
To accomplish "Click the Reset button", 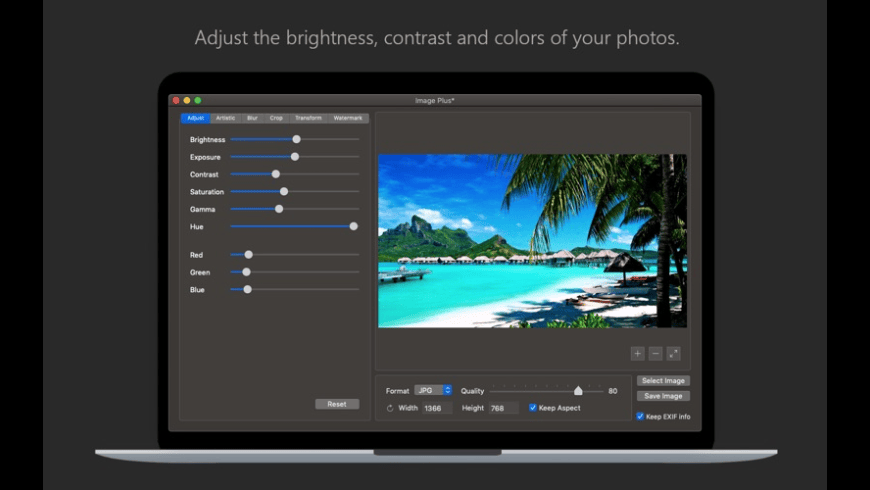I will pos(337,404).
